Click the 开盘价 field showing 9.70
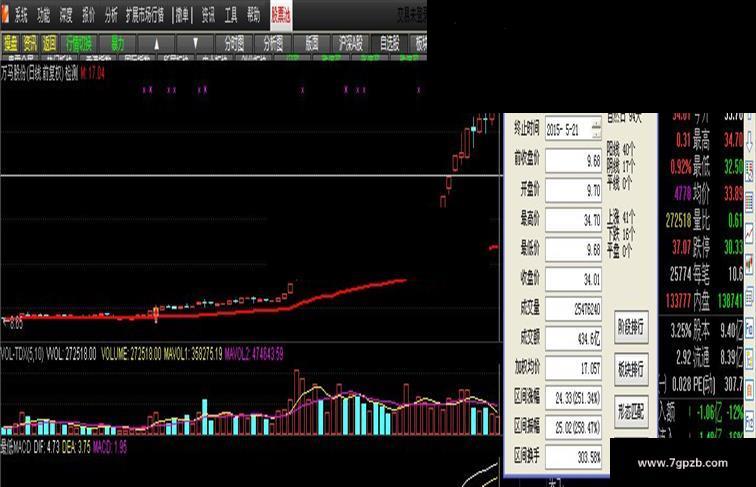756x487 pixels. click(x=573, y=190)
